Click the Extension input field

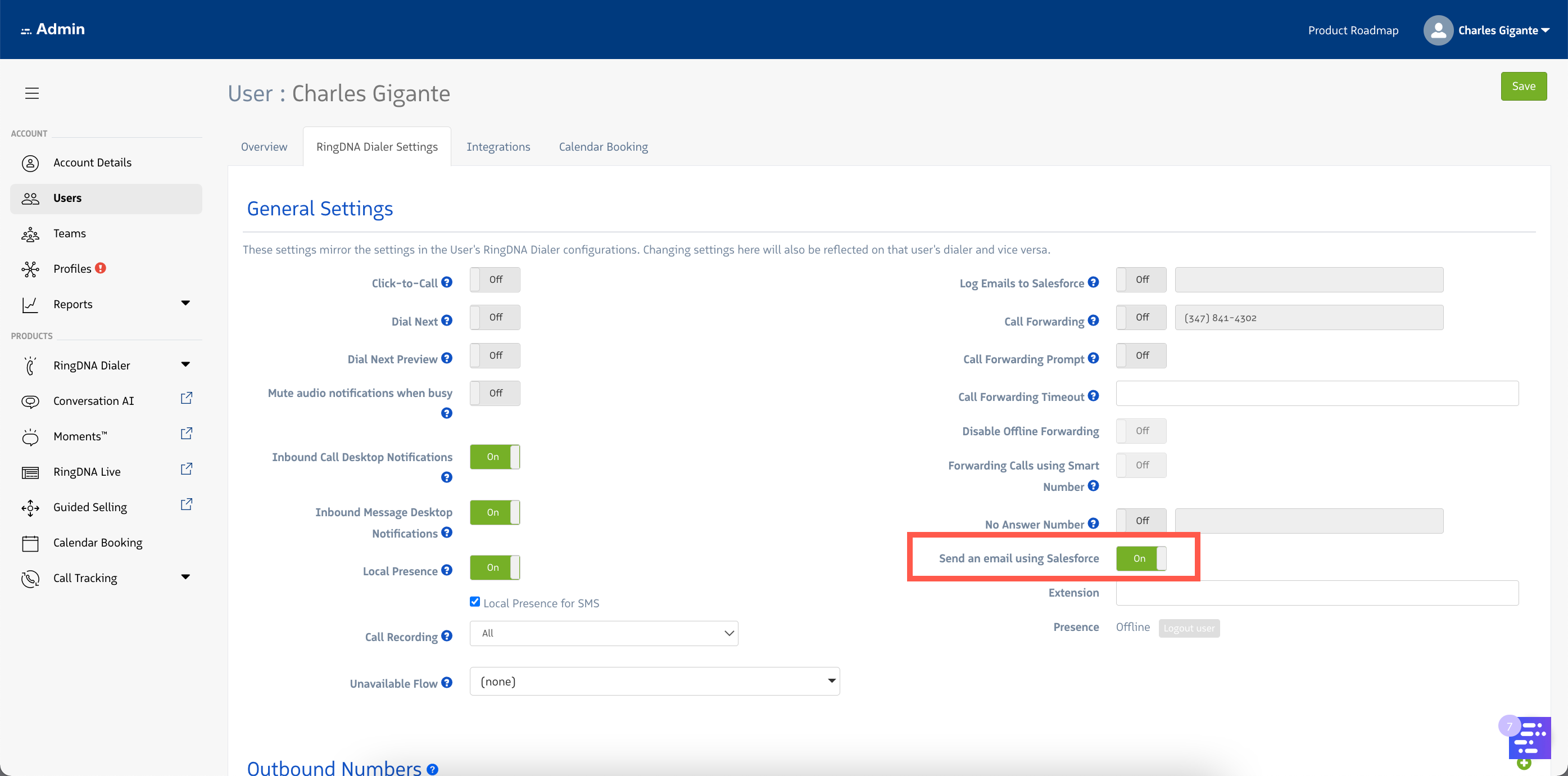1317,593
